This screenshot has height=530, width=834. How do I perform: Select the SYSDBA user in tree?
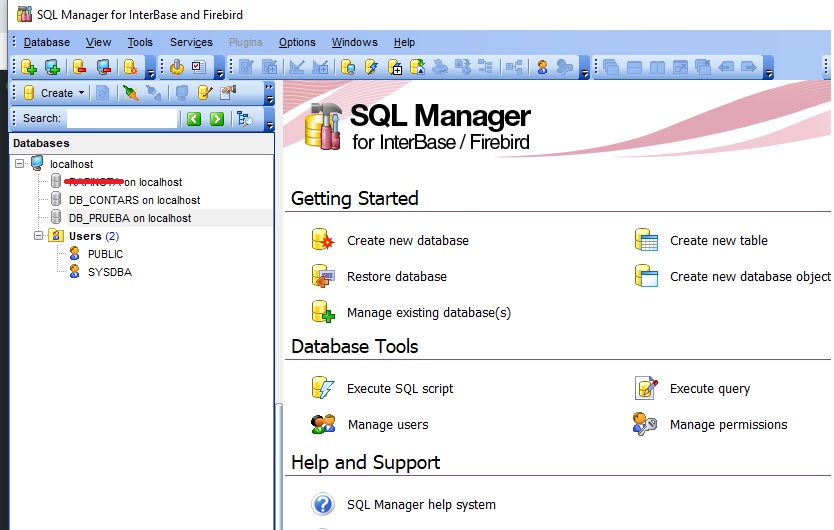109,272
